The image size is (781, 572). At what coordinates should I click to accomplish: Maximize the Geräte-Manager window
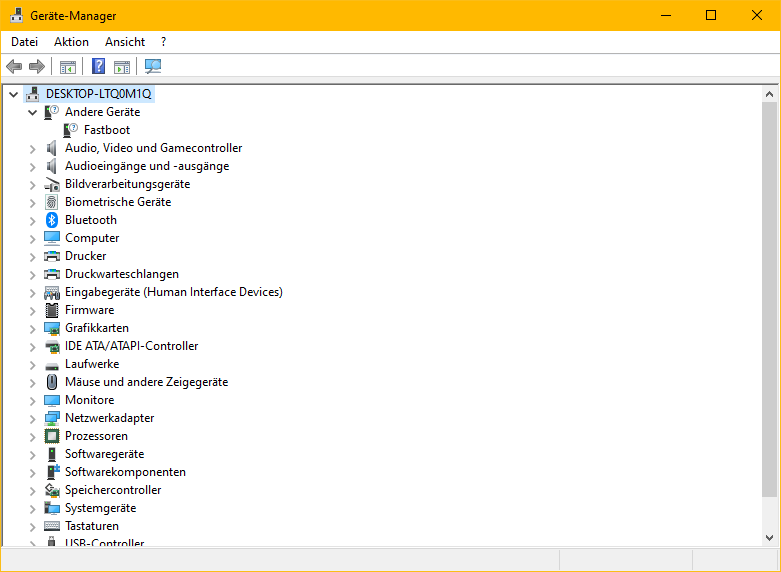click(711, 15)
